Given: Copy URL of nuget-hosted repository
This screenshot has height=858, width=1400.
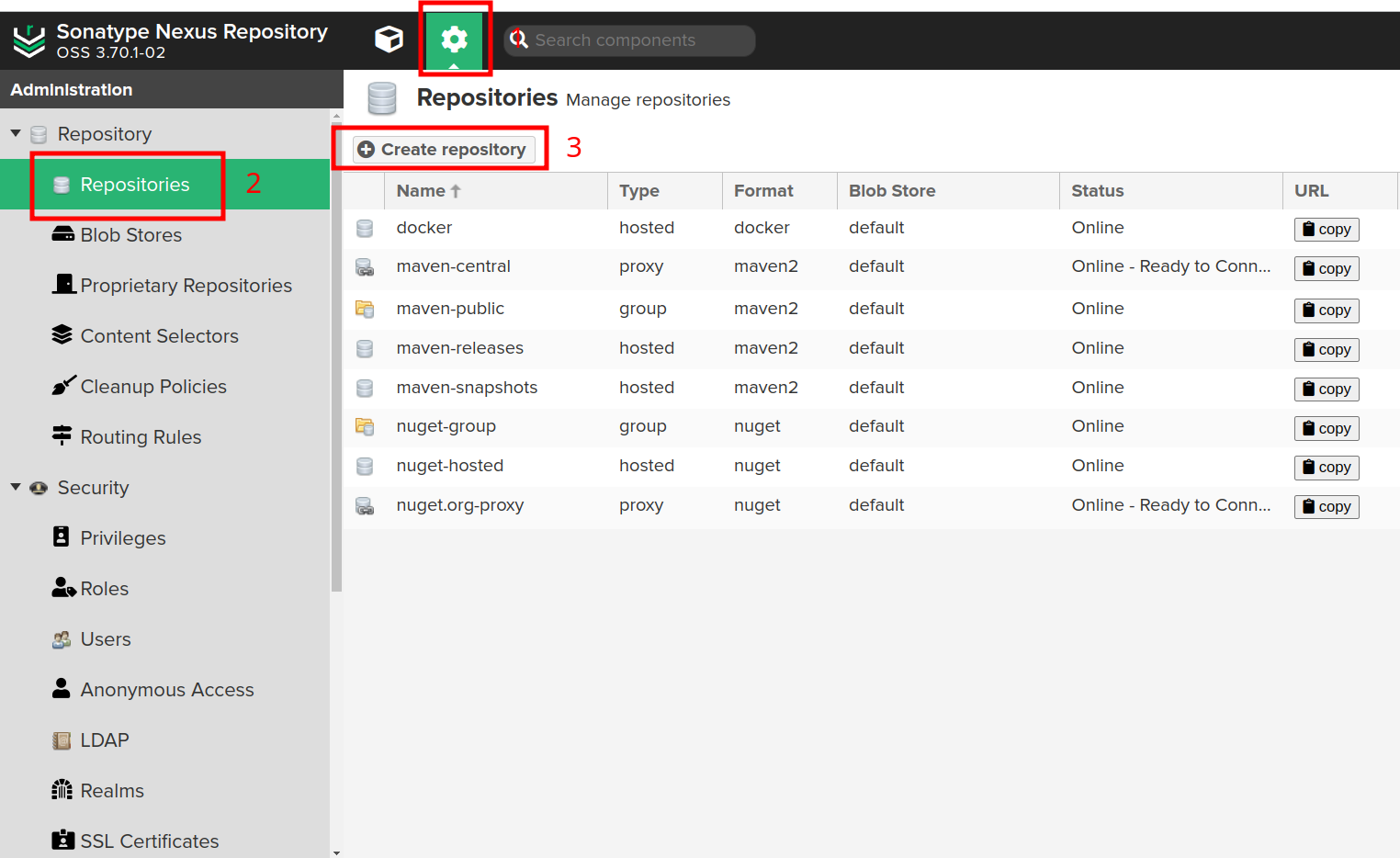Looking at the screenshot, I should click(1327, 468).
